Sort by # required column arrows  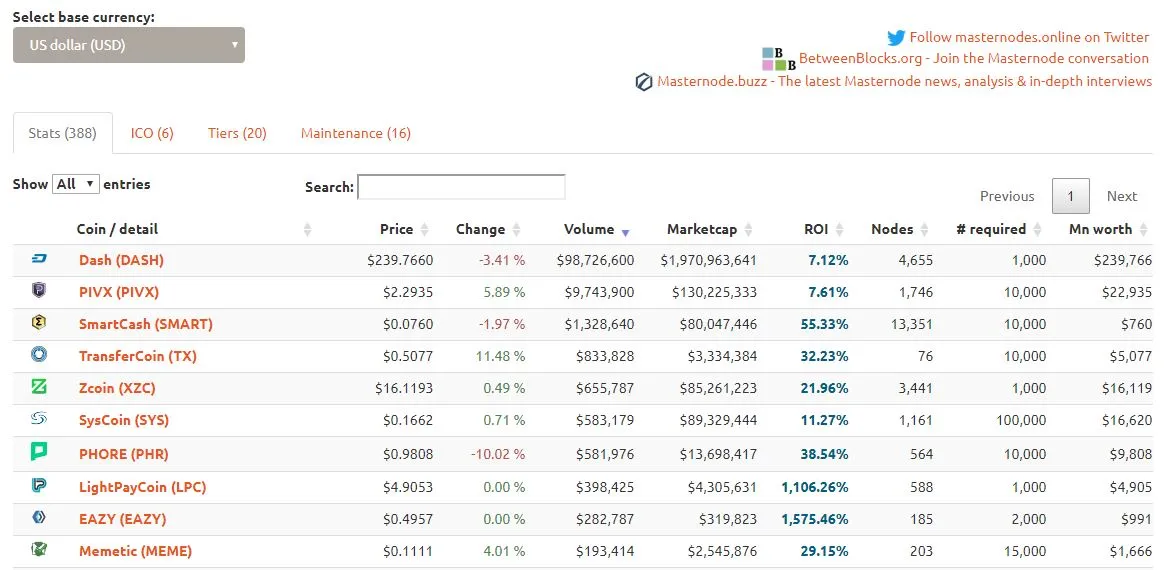click(x=1037, y=229)
